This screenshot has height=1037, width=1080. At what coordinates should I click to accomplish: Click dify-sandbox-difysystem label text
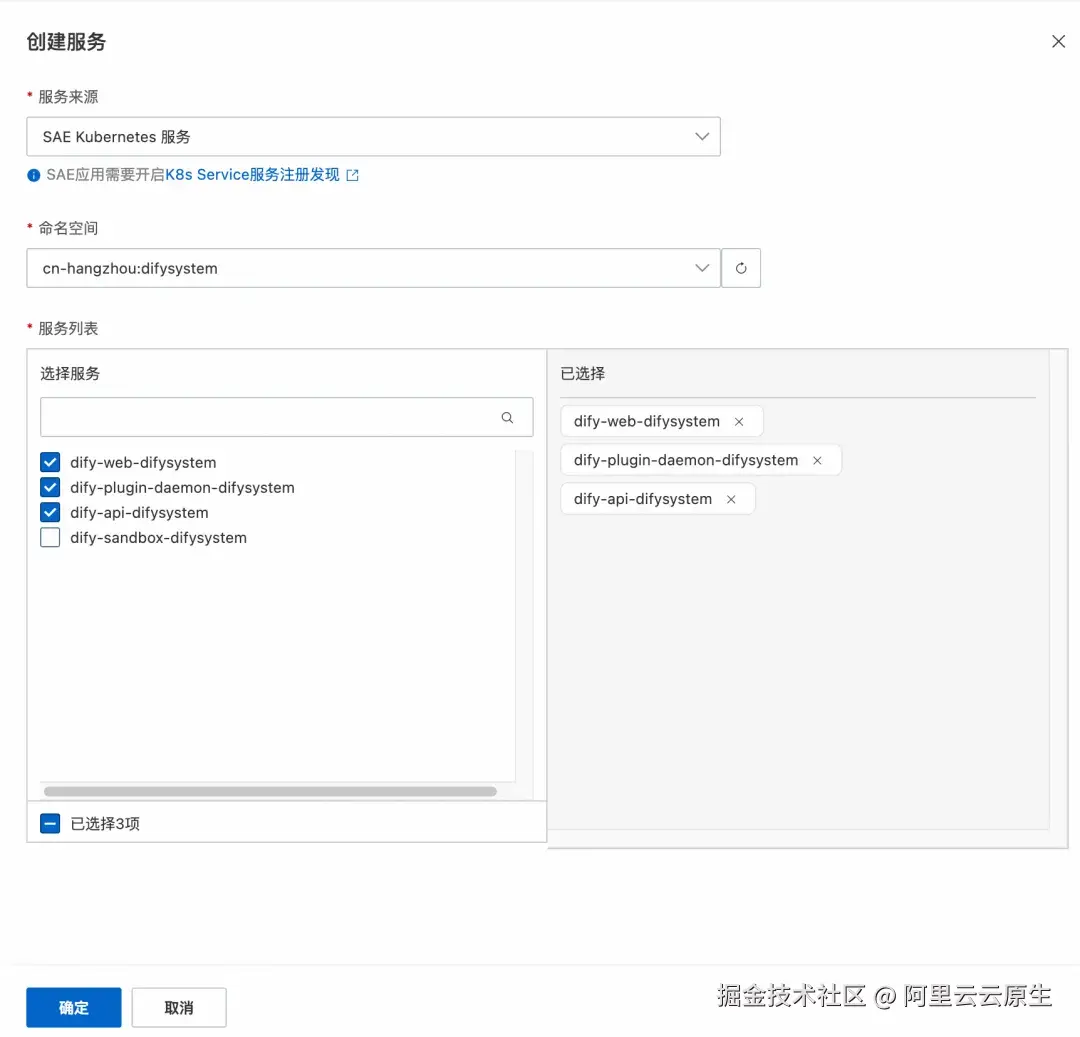pyautogui.click(x=158, y=538)
